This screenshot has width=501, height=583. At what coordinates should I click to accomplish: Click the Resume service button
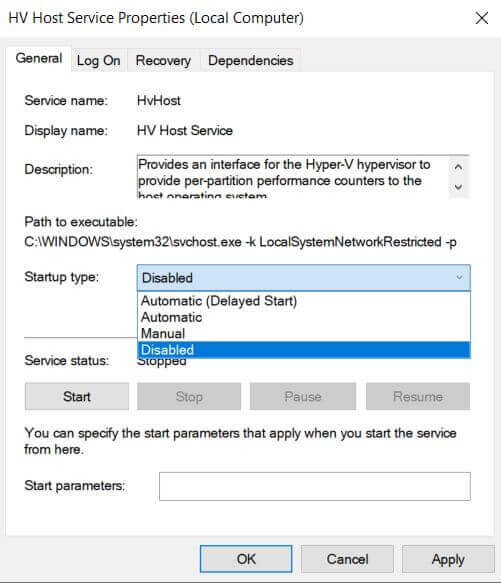point(418,396)
